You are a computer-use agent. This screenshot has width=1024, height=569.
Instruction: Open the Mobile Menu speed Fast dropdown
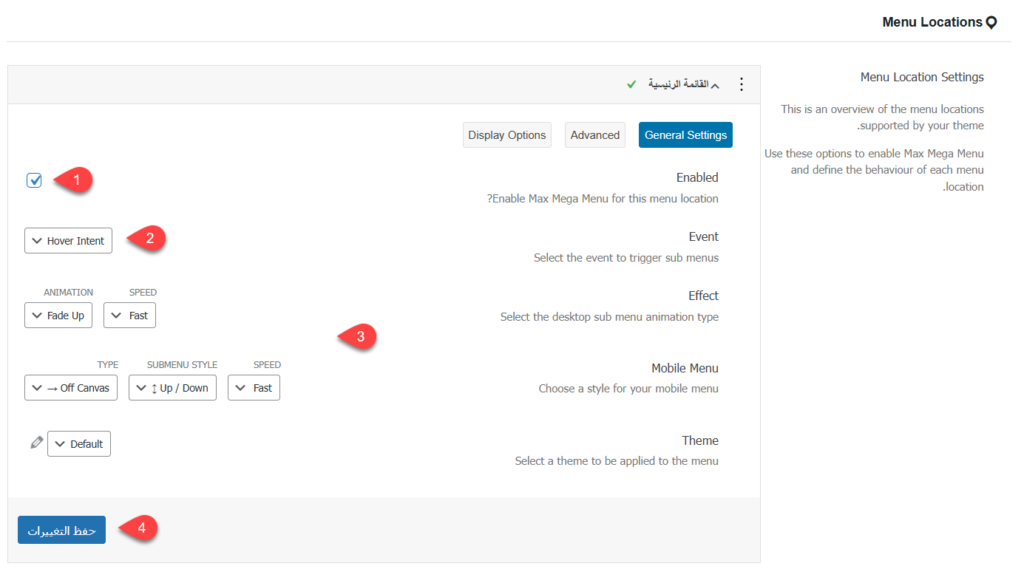coord(254,388)
